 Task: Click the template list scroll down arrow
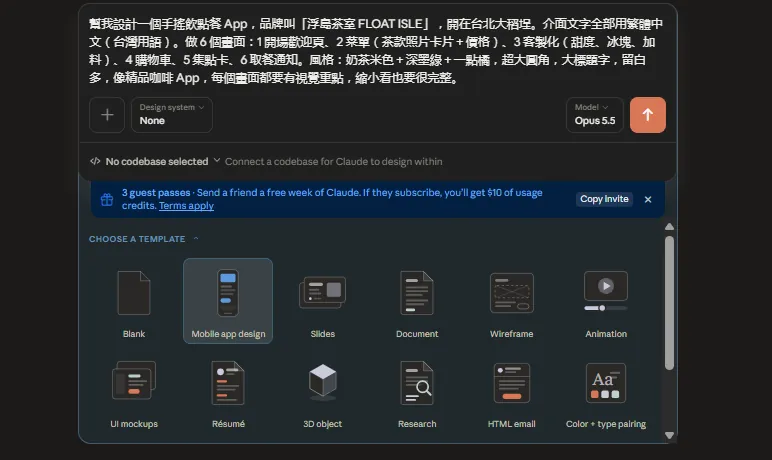pos(669,435)
